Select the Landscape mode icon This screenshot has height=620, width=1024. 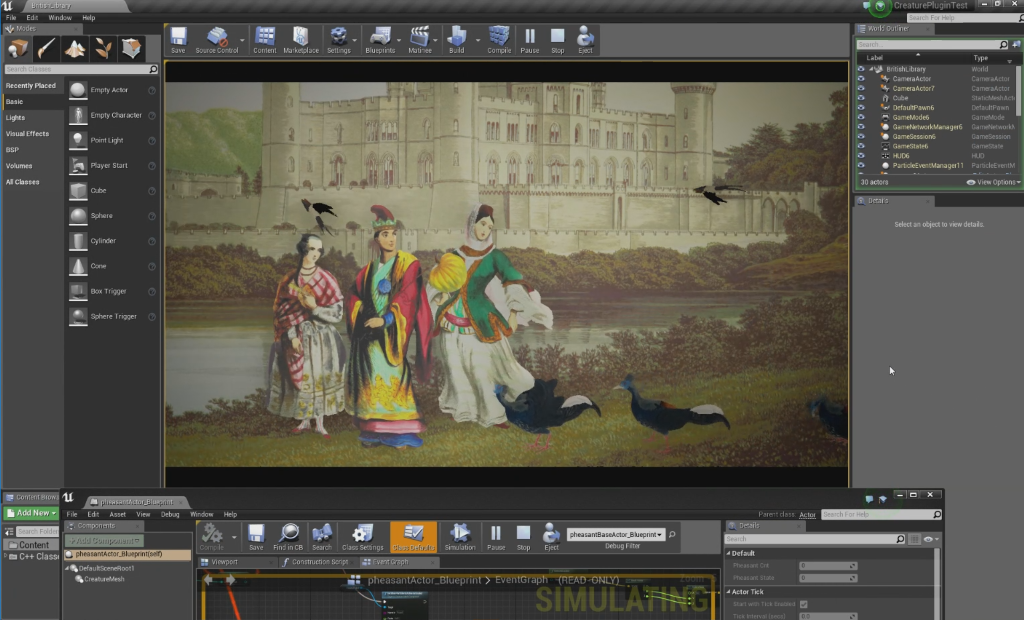[x=75, y=48]
